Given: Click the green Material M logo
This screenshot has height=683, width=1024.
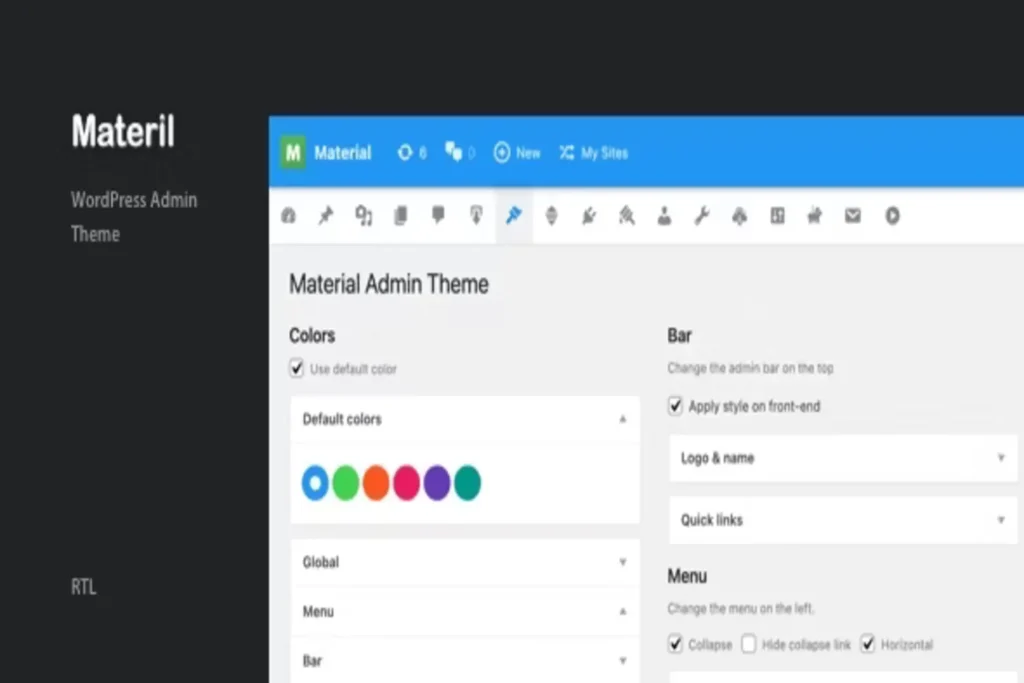Looking at the screenshot, I should point(293,153).
